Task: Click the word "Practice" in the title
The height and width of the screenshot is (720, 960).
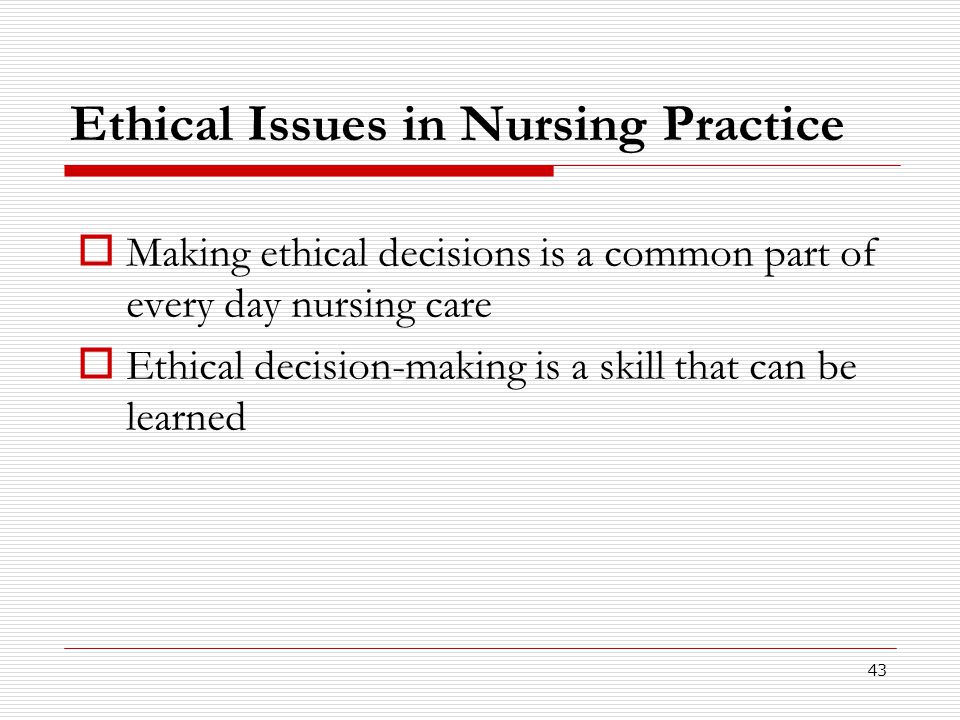Action: [x=754, y=124]
